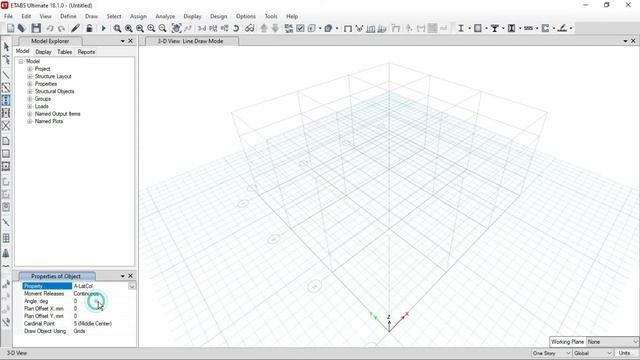640x360 pixels.
Task: Click Move Down in List arrow
Action: coord(275,28)
